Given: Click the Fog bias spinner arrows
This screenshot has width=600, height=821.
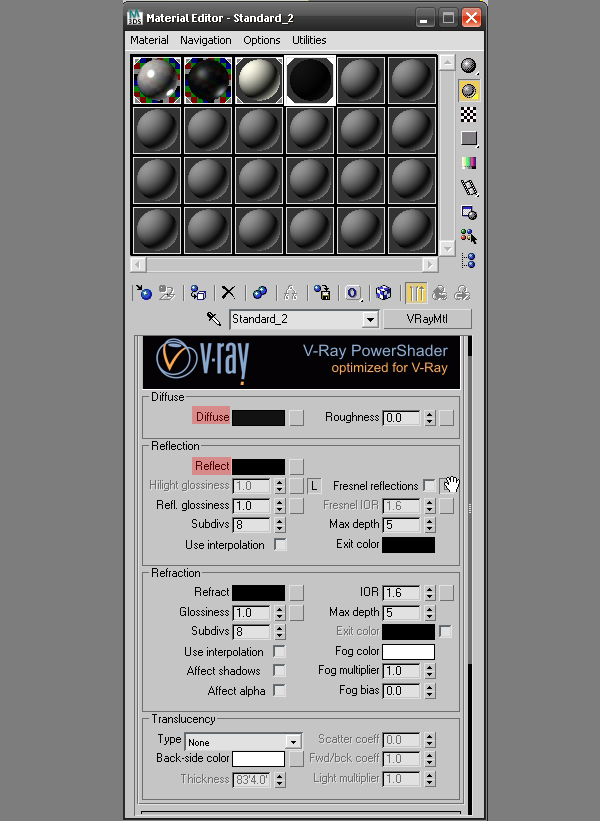Looking at the screenshot, I should coord(430,691).
